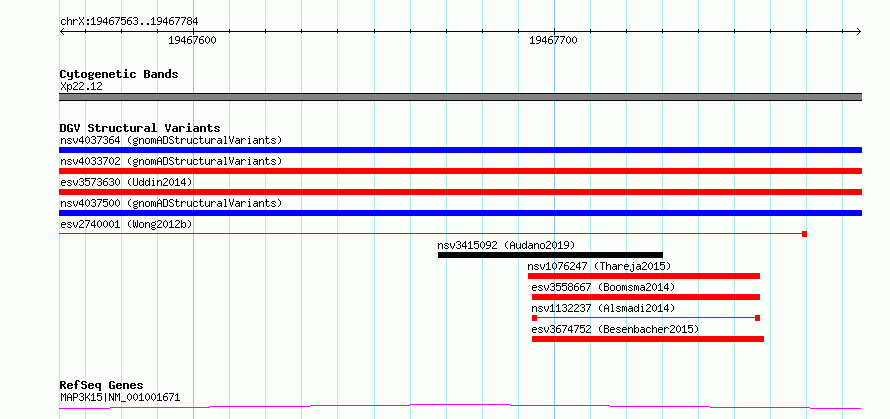
Task: Click the nsv1076247 red variant bar
Action: [644, 276]
